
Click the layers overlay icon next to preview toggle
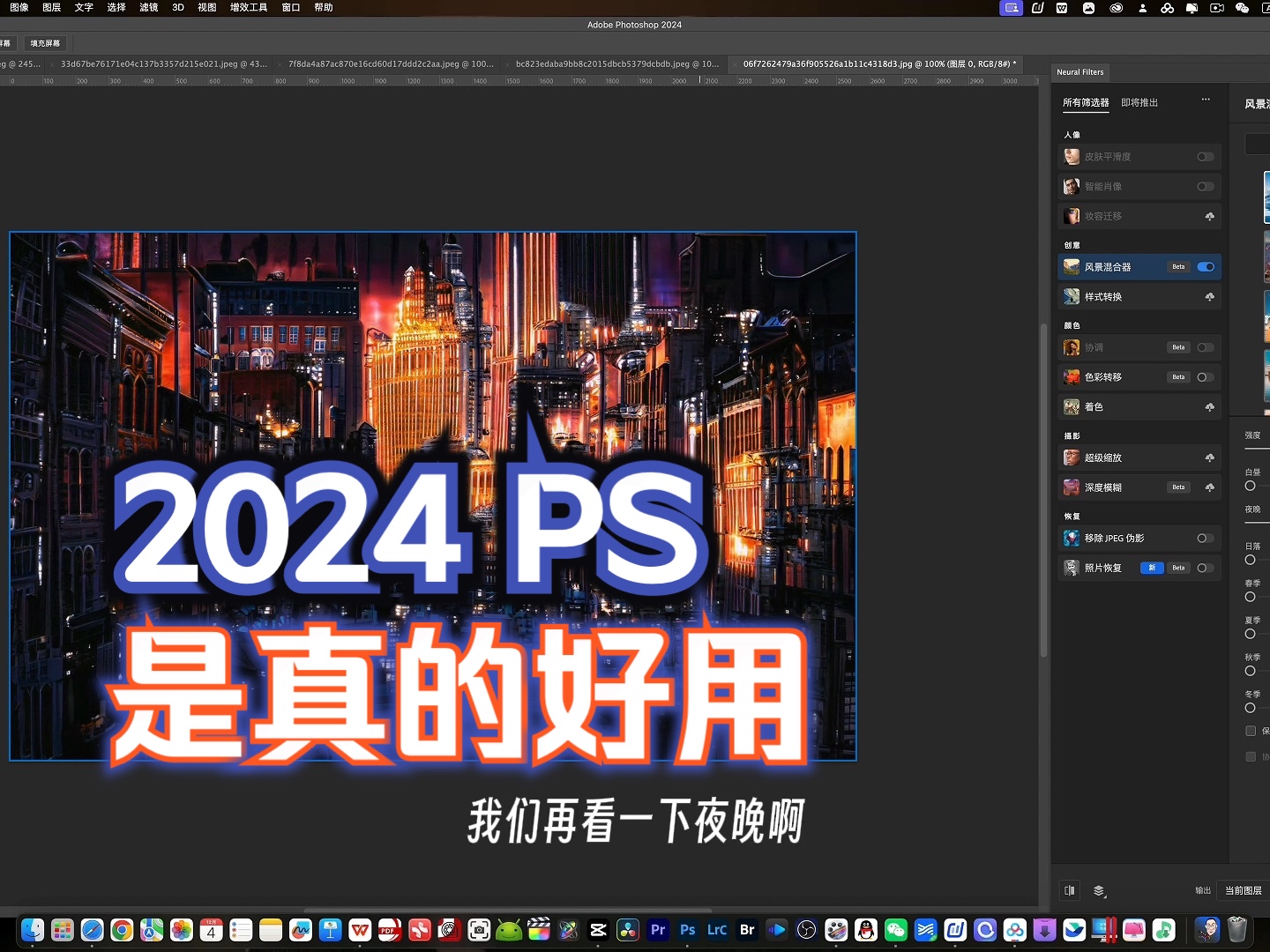(x=1099, y=890)
